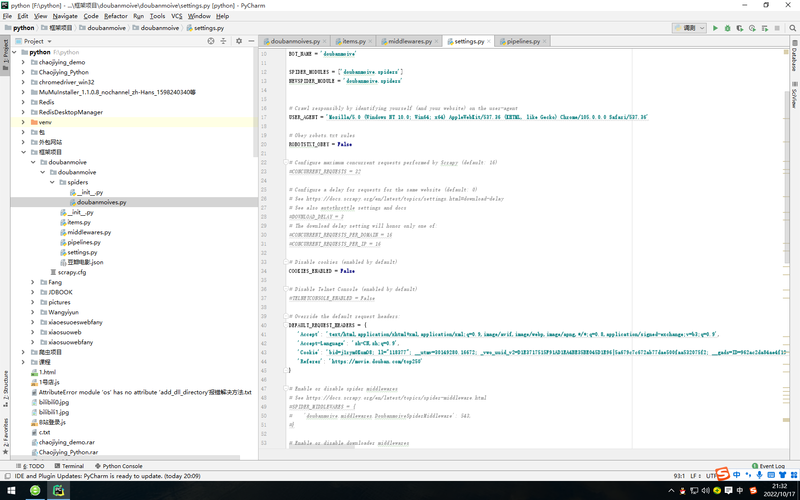Switch to the doubanmoives.py editor tab
This screenshot has height=500, width=800.
(x=295, y=41)
